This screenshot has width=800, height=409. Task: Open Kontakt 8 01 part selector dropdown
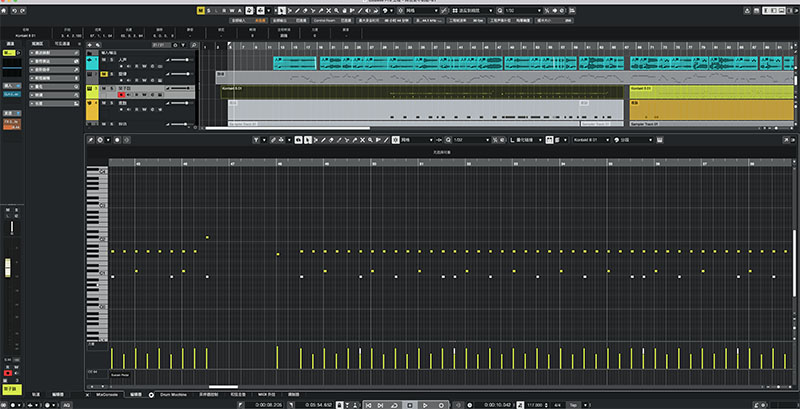(592, 140)
